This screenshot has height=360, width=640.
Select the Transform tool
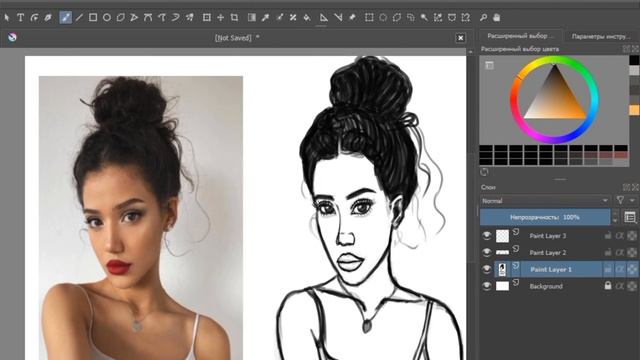pyautogui.click(x=207, y=18)
